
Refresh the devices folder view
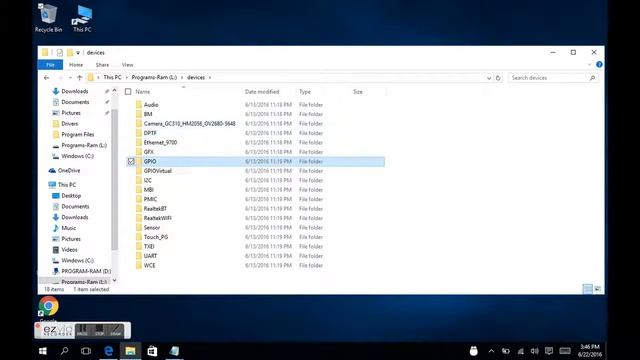point(498,78)
